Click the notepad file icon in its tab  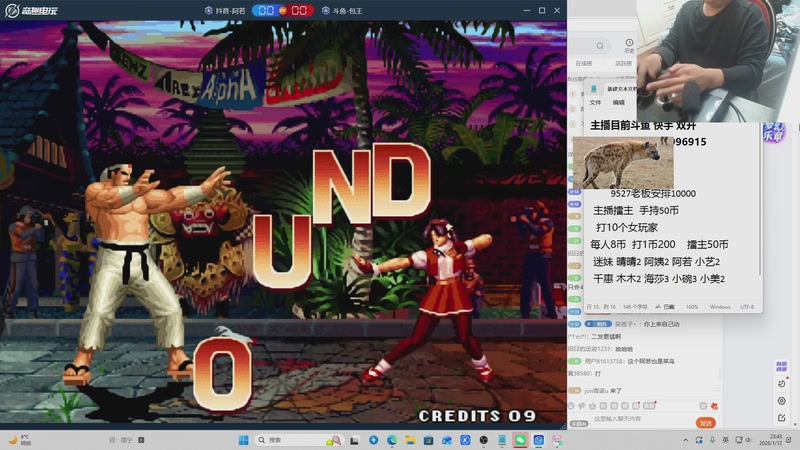[x=594, y=89]
